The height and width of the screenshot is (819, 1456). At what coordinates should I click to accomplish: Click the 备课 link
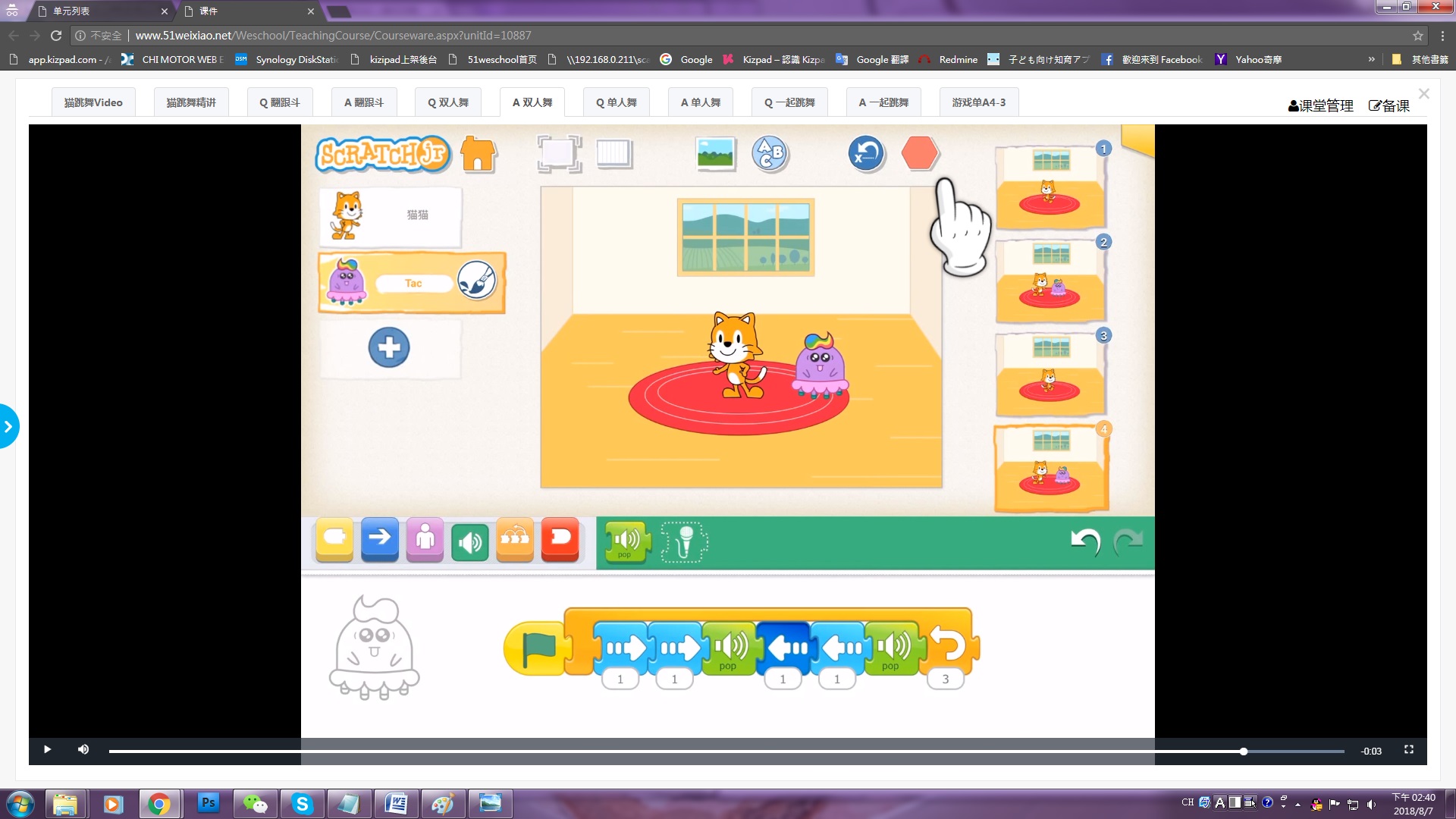coord(1389,106)
